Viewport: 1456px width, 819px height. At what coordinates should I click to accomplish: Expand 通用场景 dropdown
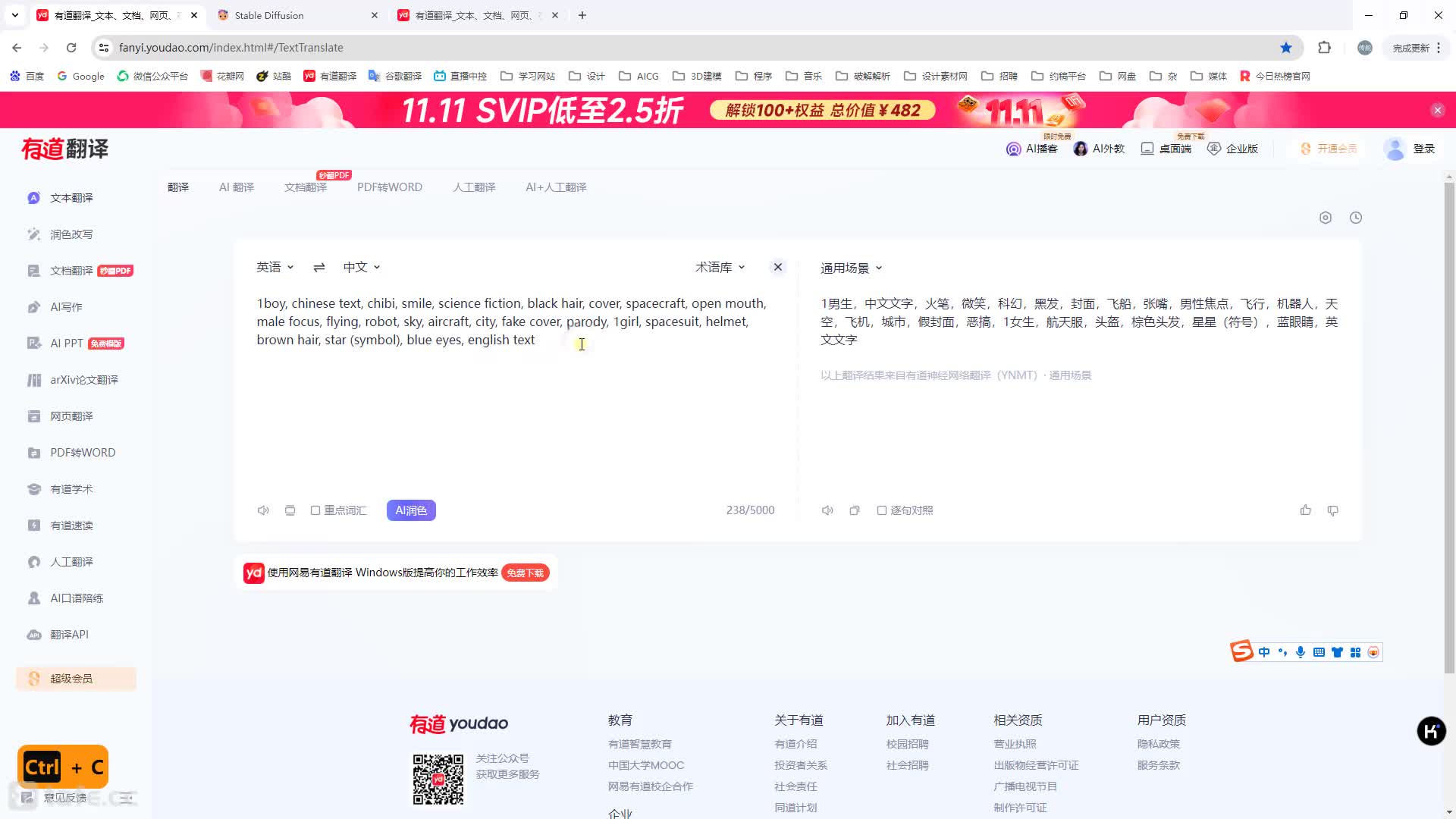[851, 268]
